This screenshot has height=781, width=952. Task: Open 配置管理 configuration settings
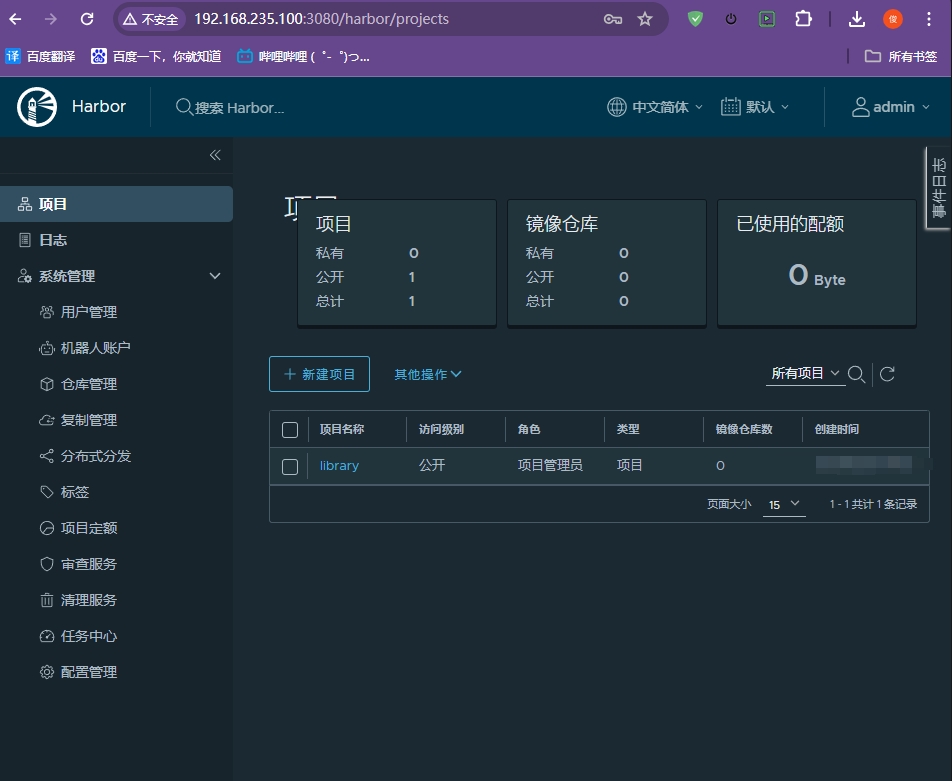[x=88, y=672]
